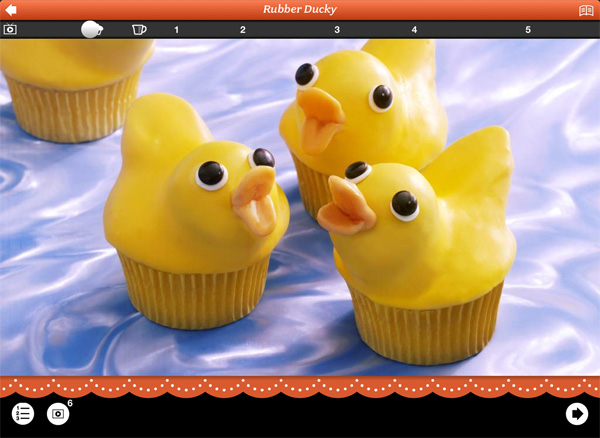The width and height of the screenshot is (600, 438).
Task: Open the cookbook icon in the header
Action: coord(586,10)
